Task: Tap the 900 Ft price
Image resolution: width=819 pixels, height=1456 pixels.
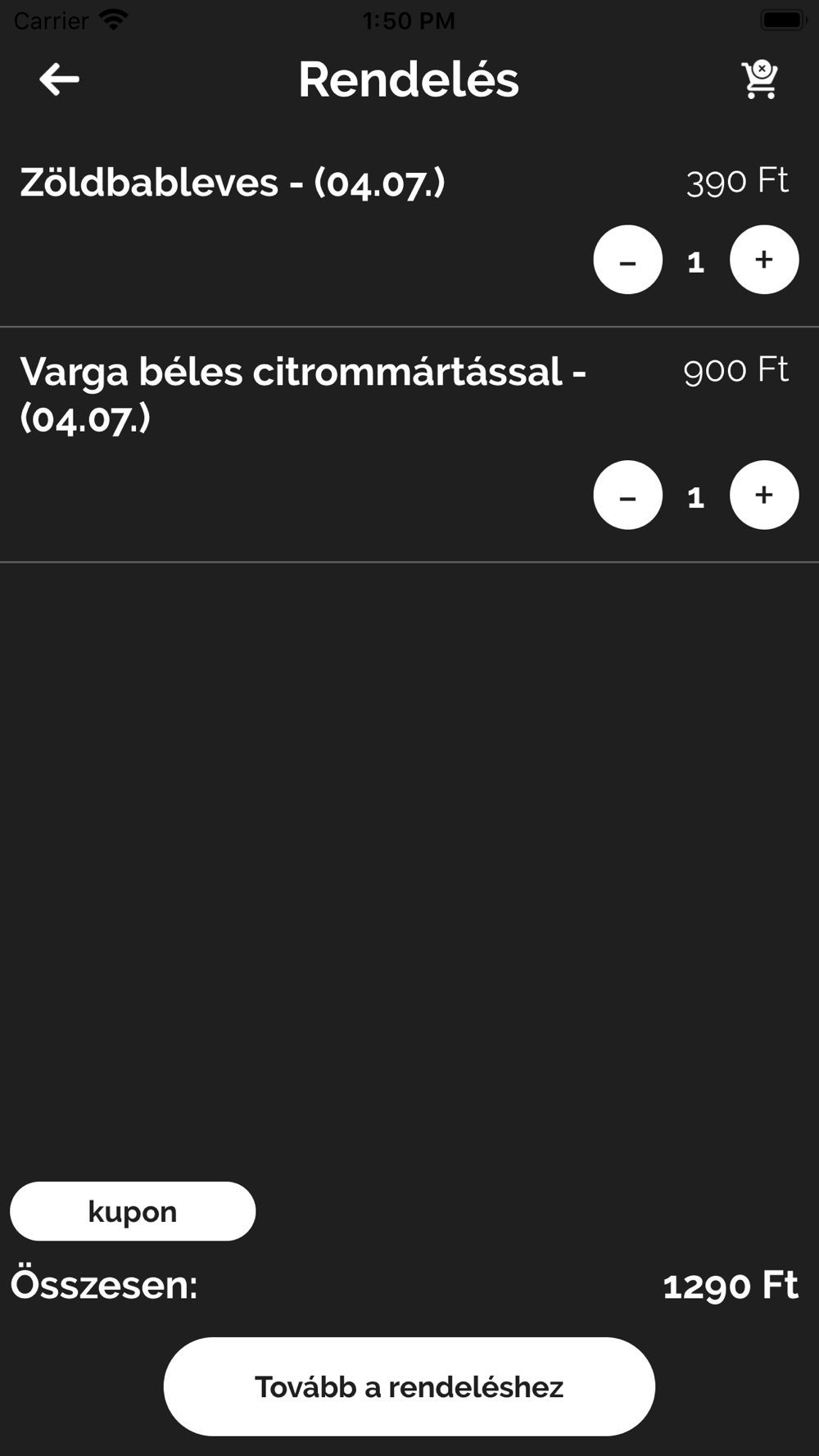Action: [736, 370]
